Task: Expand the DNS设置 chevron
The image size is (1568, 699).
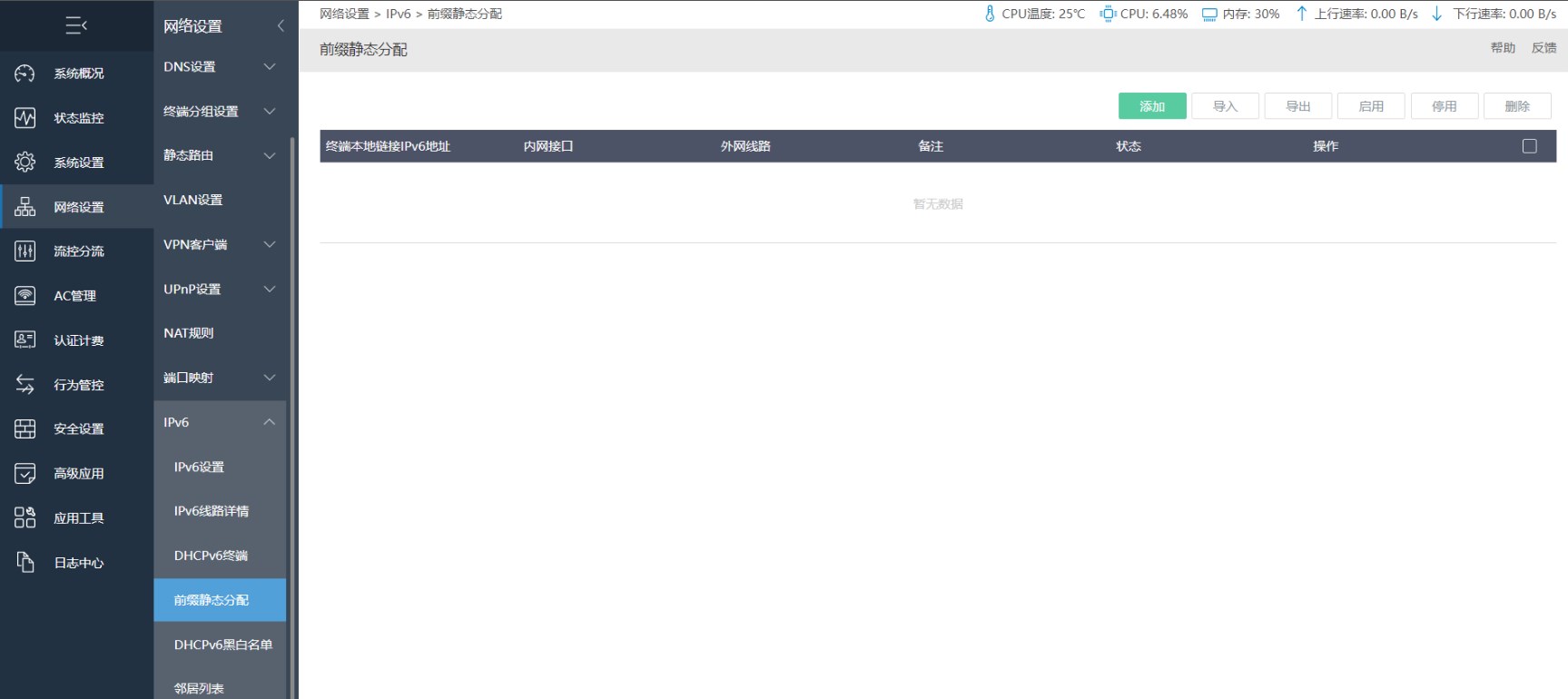Action: (270, 67)
